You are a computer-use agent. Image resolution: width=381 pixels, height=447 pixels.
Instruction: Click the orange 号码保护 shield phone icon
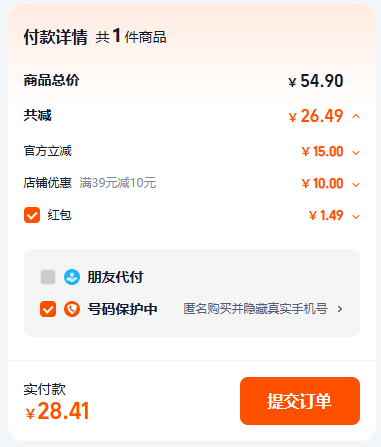click(72, 309)
